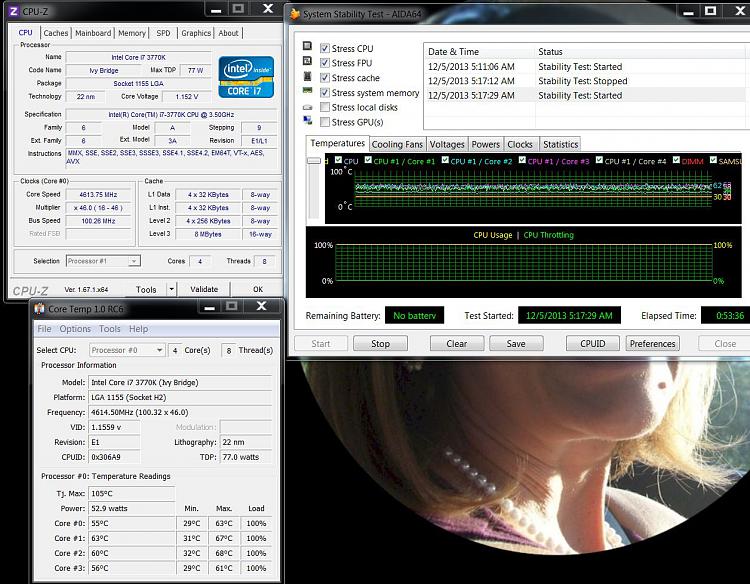Click the Elapsed Time value 0:53:36
This screenshot has width=750, height=584.
(x=725, y=316)
